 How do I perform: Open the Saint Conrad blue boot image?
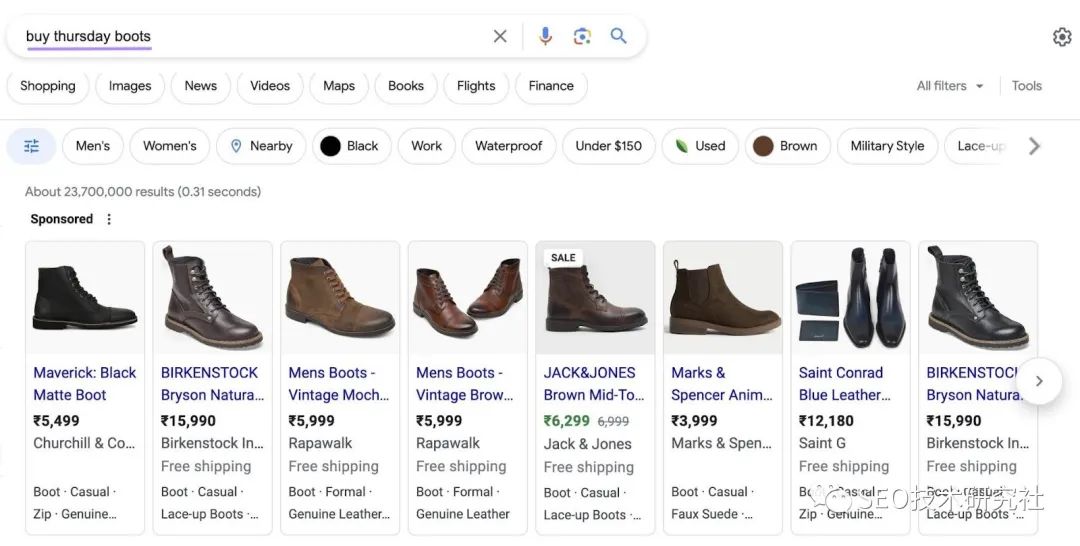851,297
